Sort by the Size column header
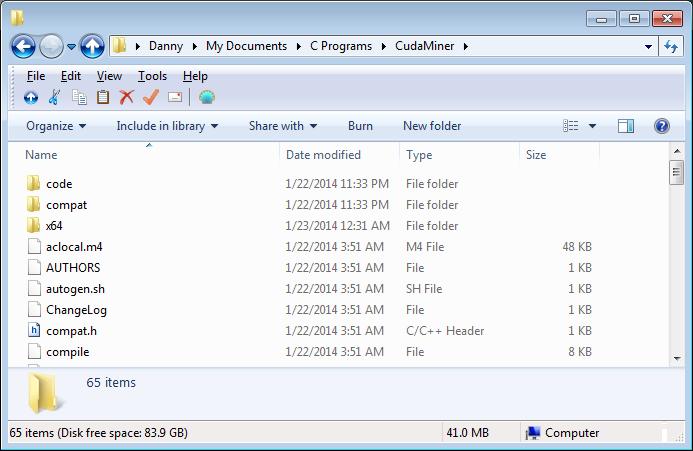The height and width of the screenshot is (451, 693). [560, 155]
